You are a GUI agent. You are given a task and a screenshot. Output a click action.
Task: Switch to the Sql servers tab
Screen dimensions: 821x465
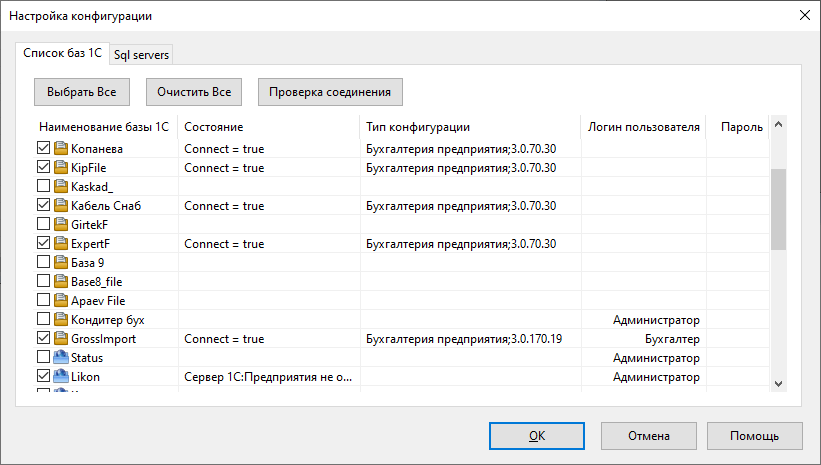tap(141, 54)
